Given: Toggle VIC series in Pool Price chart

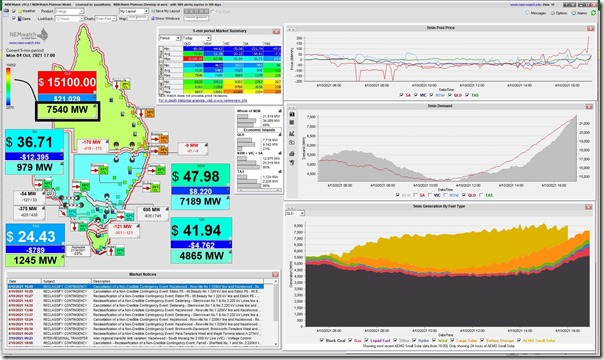Looking at the screenshot, I should [x=416, y=95].
